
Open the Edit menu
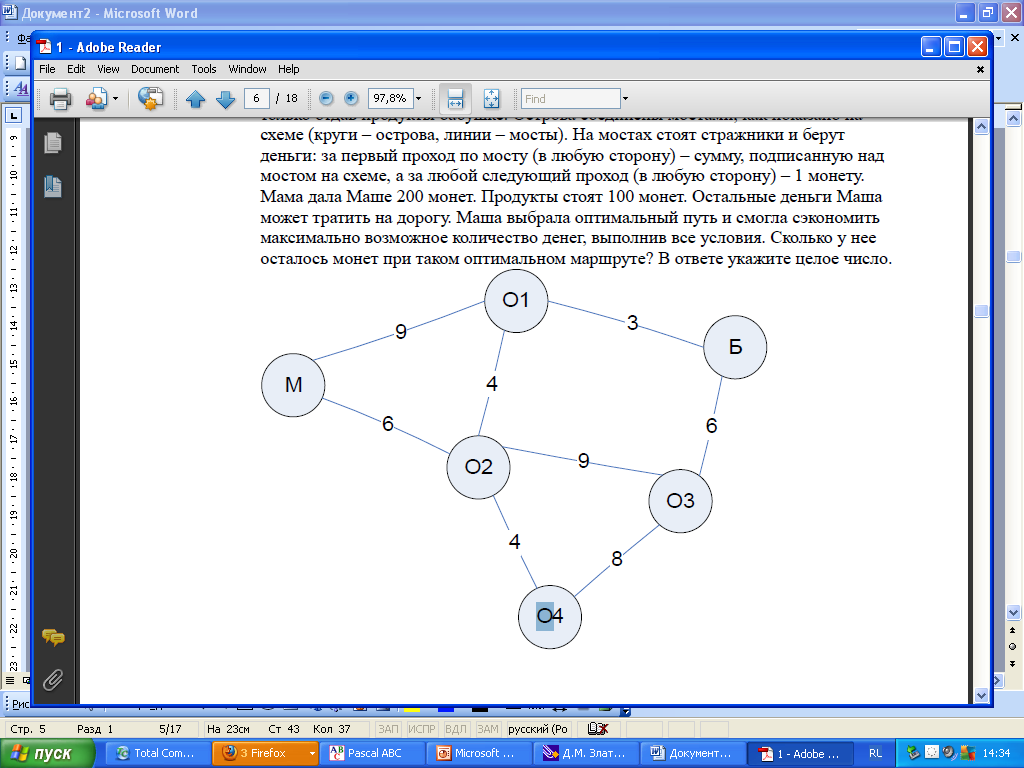coord(76,69)
